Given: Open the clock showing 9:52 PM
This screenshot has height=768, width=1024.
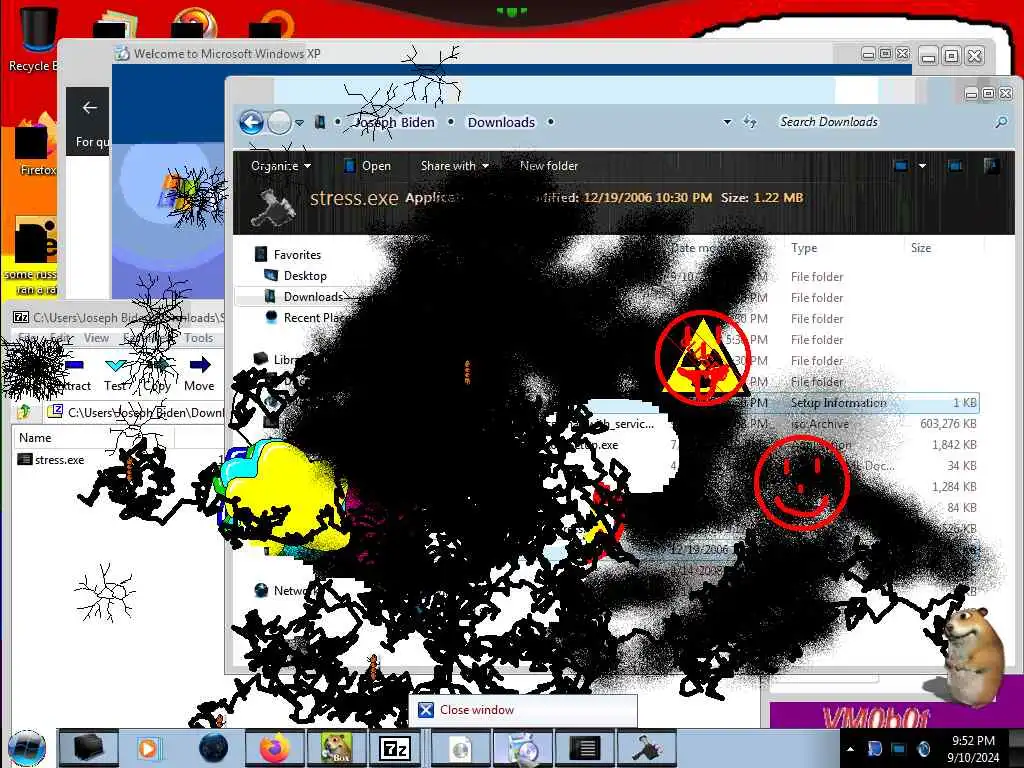Looking at the screenshot, I should coord(973,749).
